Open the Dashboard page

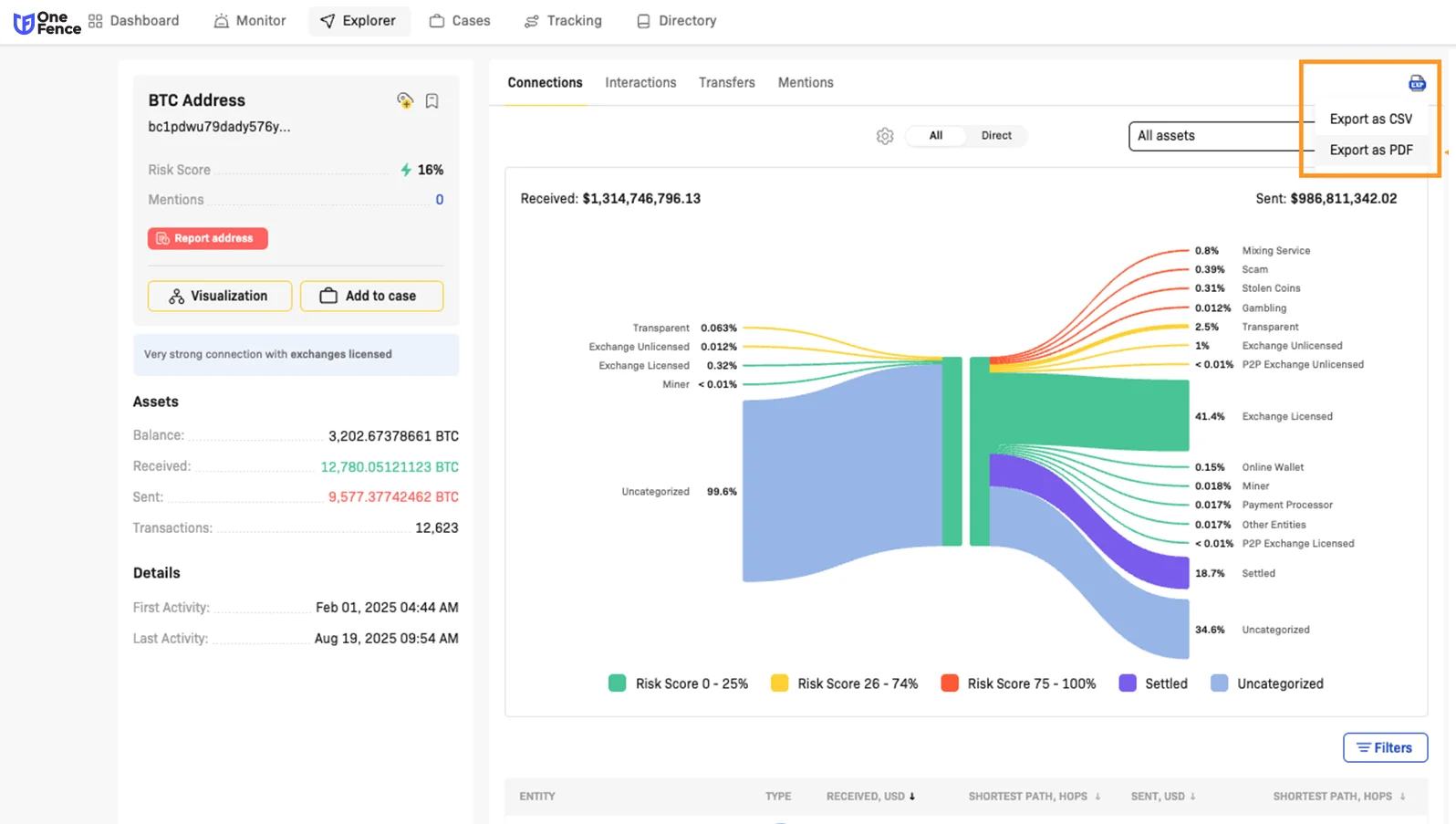pyautogui.click(x=133, y=20)
